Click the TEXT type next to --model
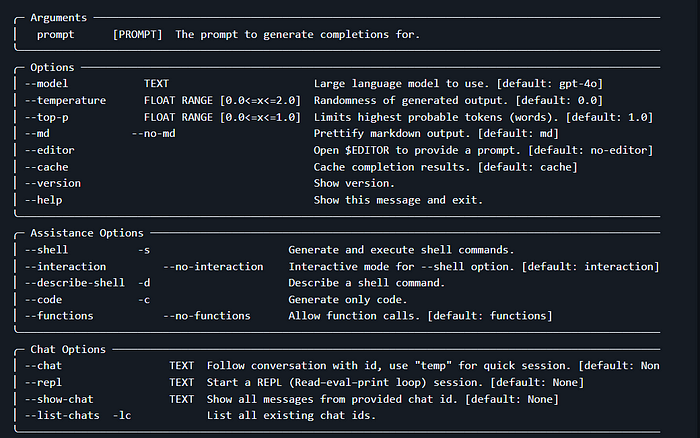The height and width of the screenshot is (438, 700). (156, 84)
